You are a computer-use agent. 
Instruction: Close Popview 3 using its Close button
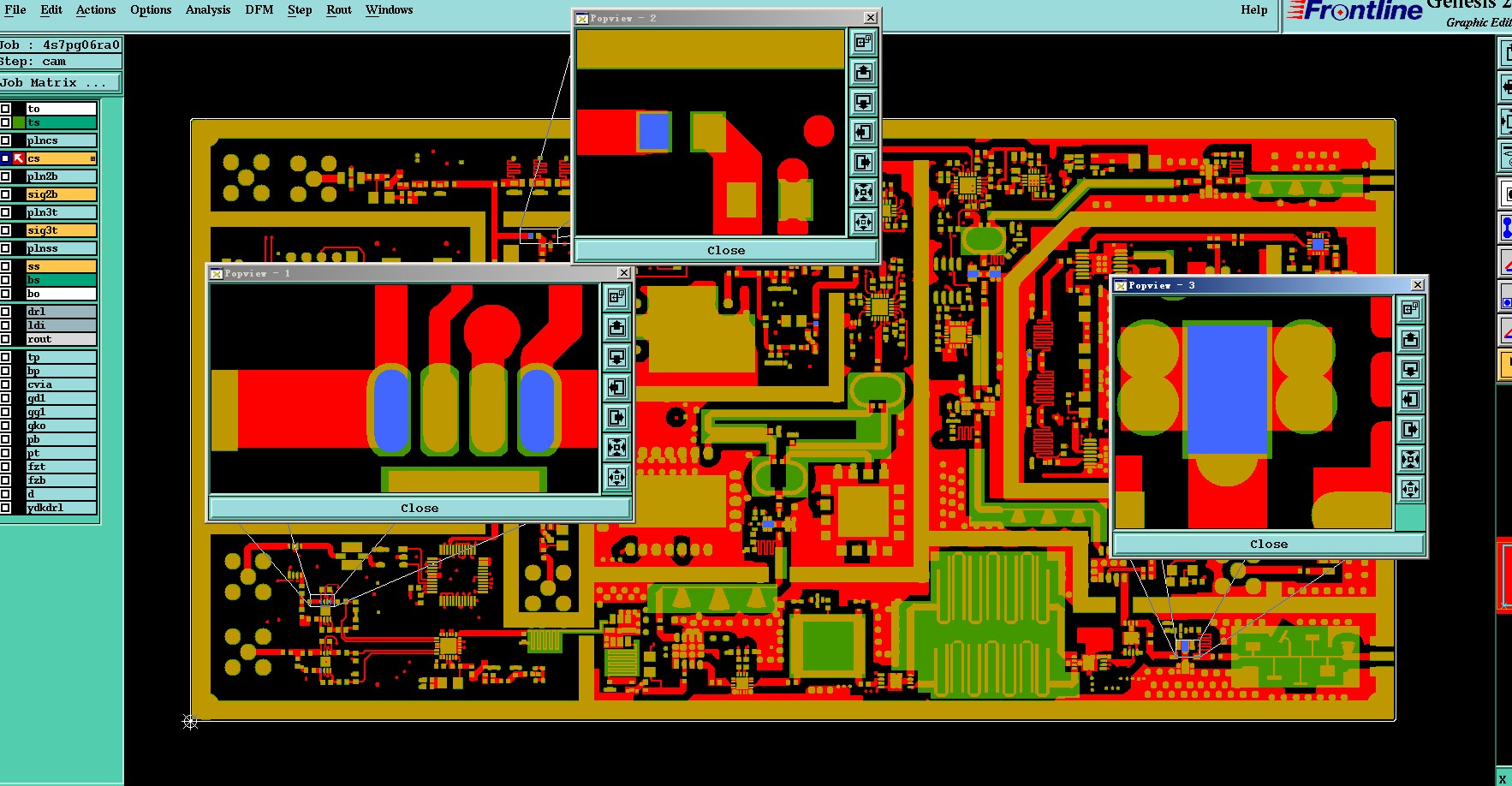click(x=1269, y=544)
